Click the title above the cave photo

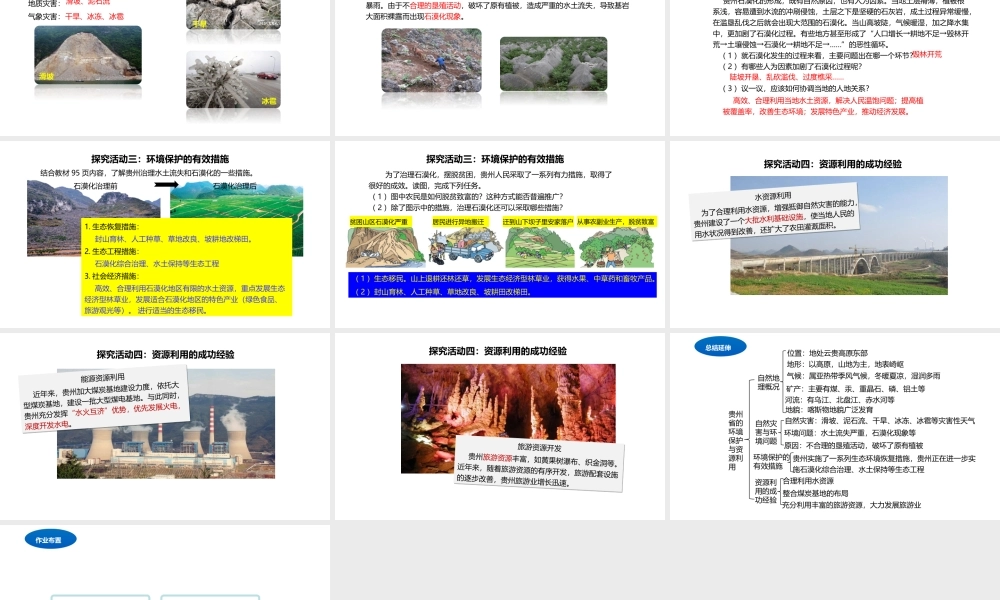coord(497,351)
